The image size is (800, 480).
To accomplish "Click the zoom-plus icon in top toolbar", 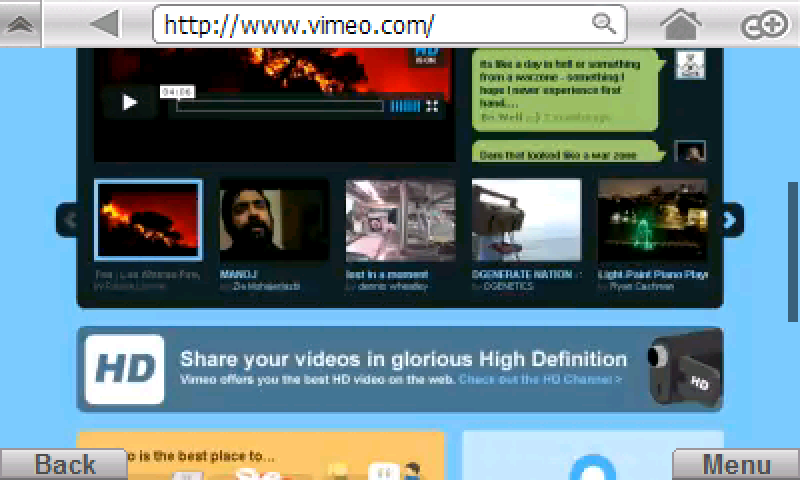I will pos(764,24).
